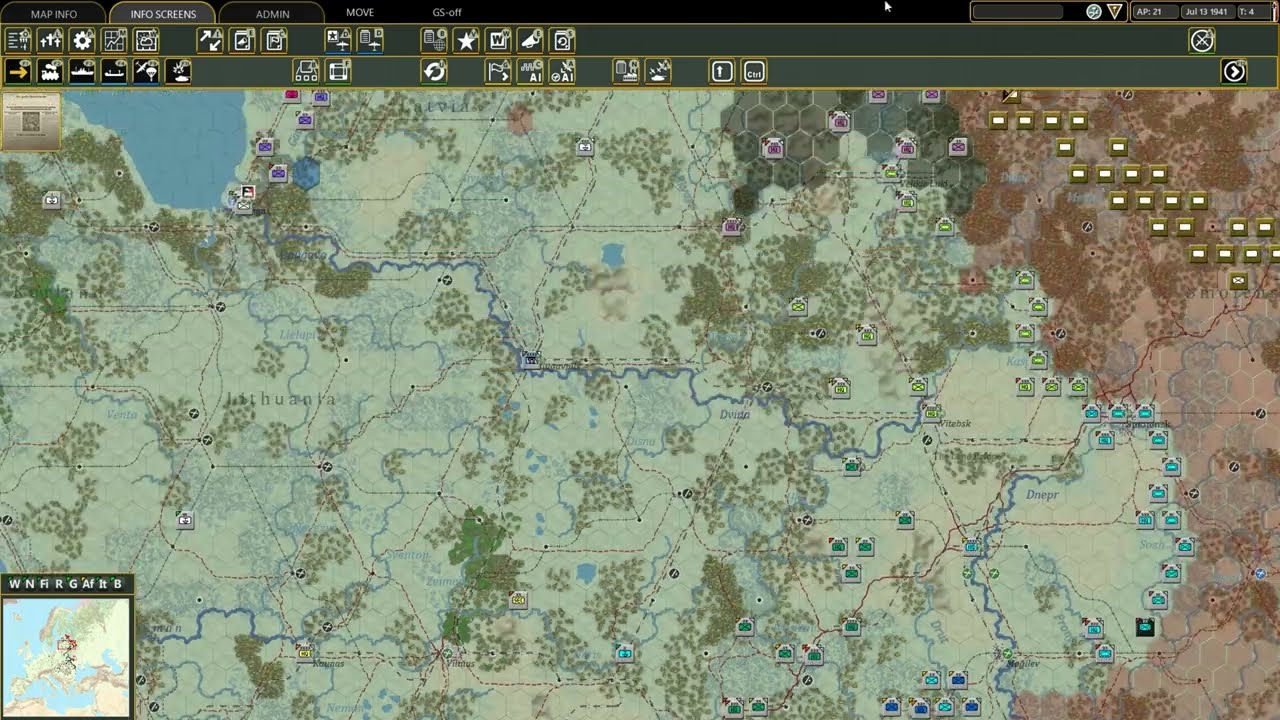Open air doctrine star-plane icon

(338, 40)
